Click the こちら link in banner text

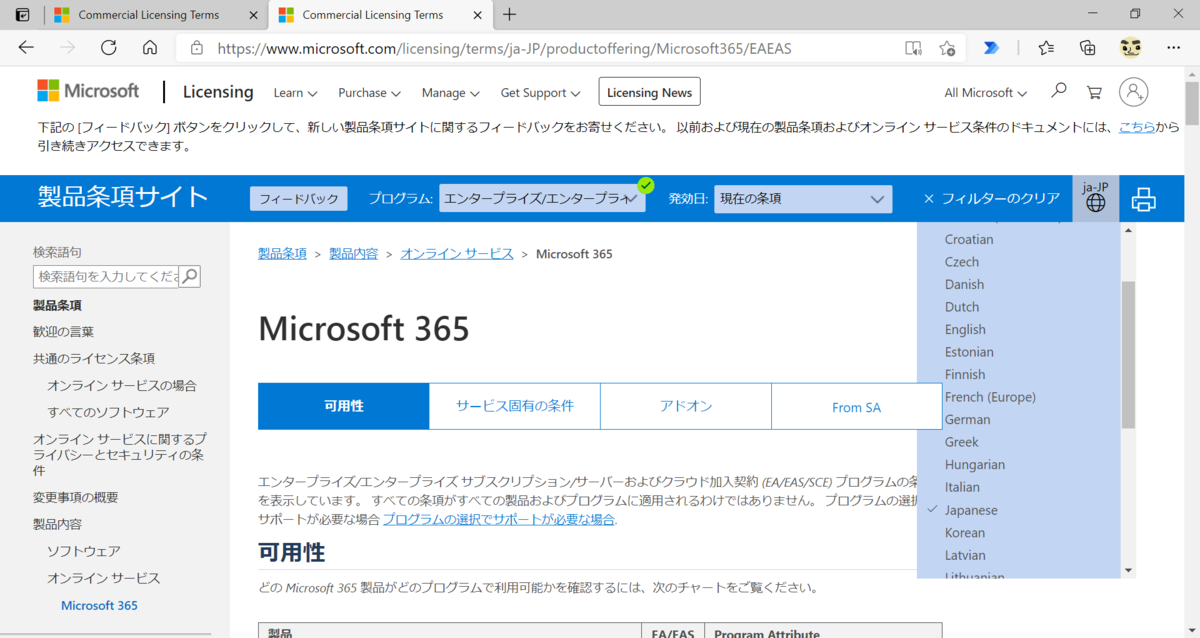pyautogui.click(x=1137, y=127)
